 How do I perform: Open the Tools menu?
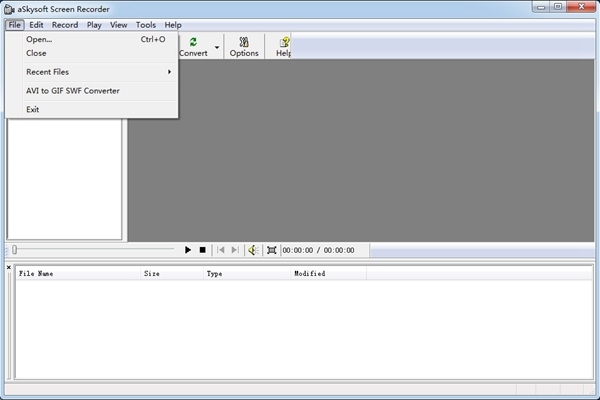point(146,24)
